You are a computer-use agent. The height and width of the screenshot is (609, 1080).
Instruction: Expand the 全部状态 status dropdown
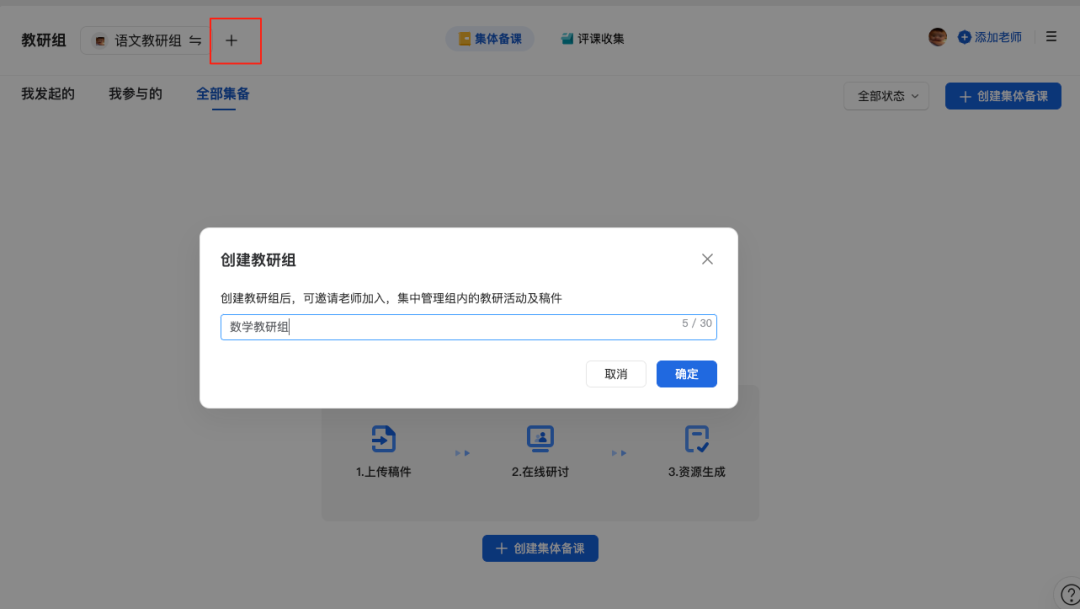coord(886,96)
